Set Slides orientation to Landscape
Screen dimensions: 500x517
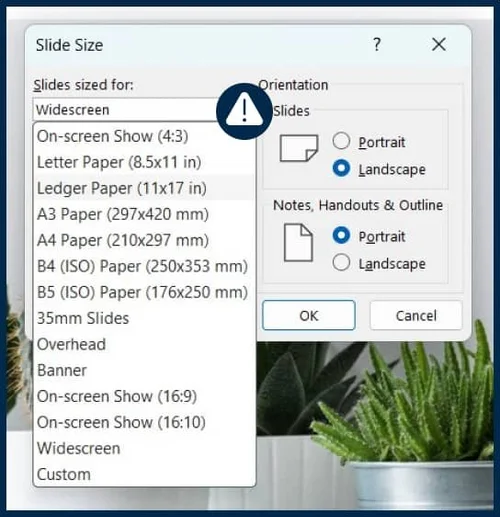pyautogui.click(x=341, y=168)
